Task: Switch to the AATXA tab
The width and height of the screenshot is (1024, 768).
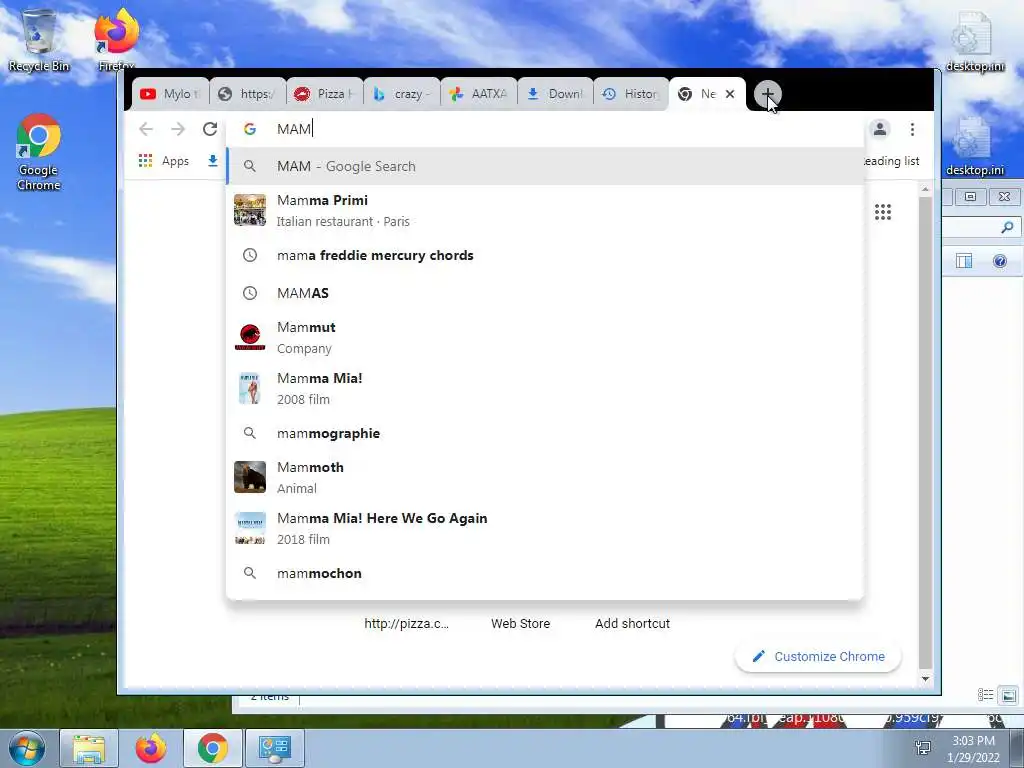Action: pyautogui.click(x=479, y=94)
